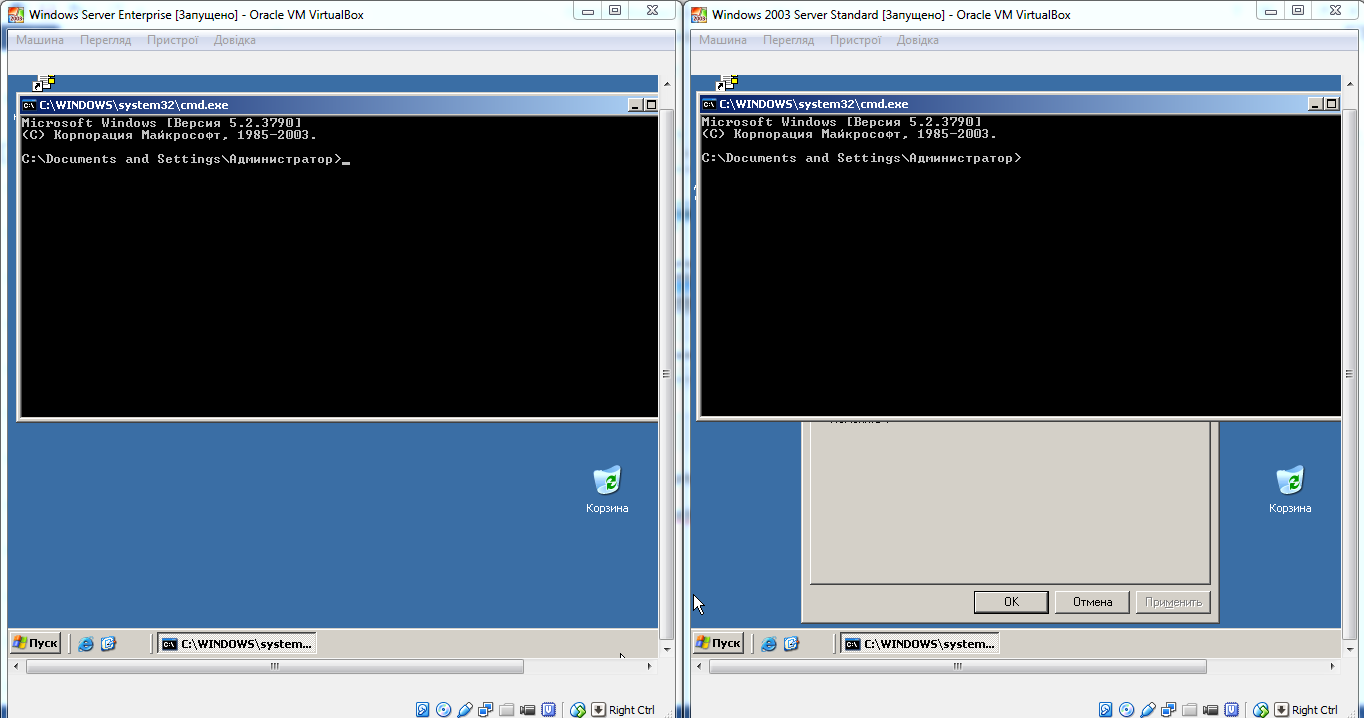Open USB devices indicator in Enterprise VM status bar
Viewport: 1364px width, 718px height.
click(x=465, y=710)
